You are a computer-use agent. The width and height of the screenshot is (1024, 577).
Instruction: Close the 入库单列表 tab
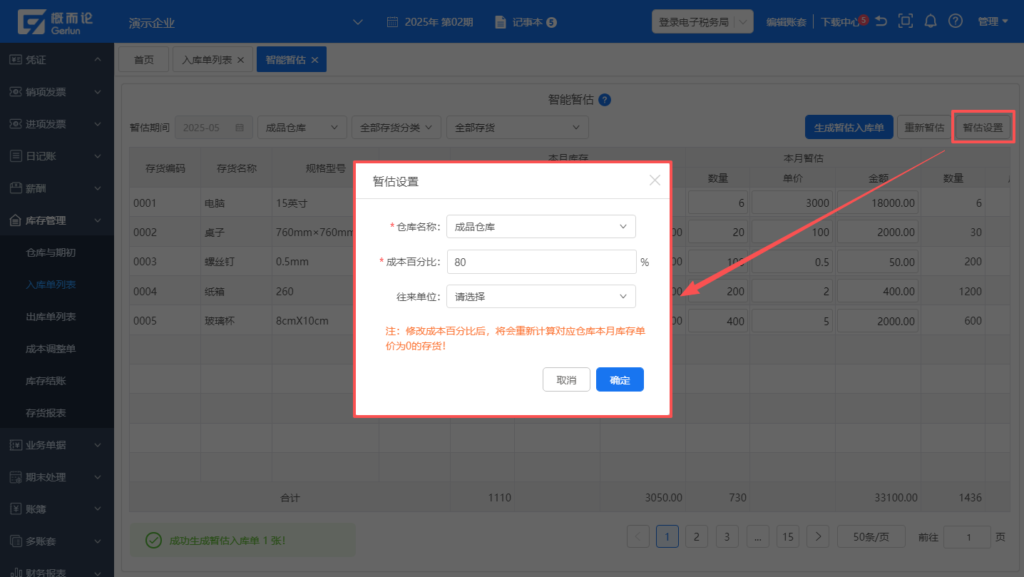[x=241, y=60]
